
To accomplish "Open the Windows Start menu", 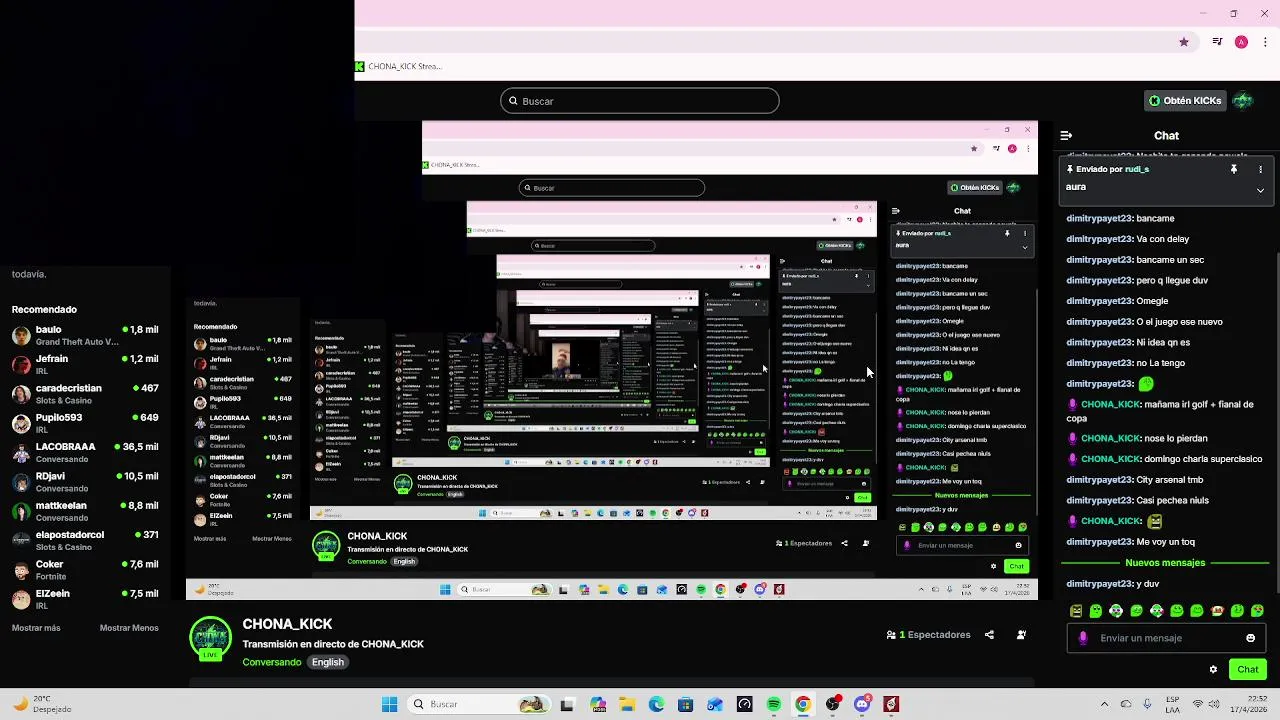I will click(x=389, y=704).
